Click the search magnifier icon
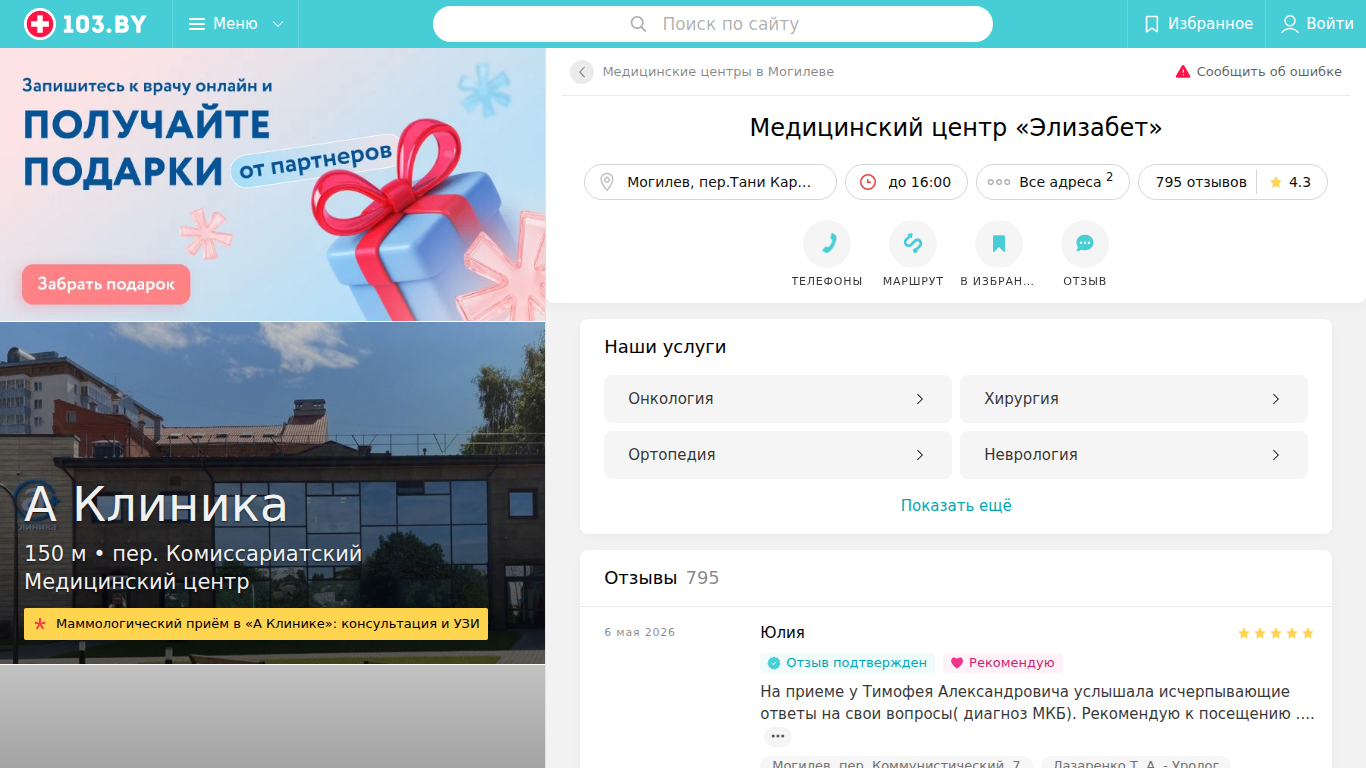The height and width of the screenshot is (768, 1366). (x=639, y=24)
